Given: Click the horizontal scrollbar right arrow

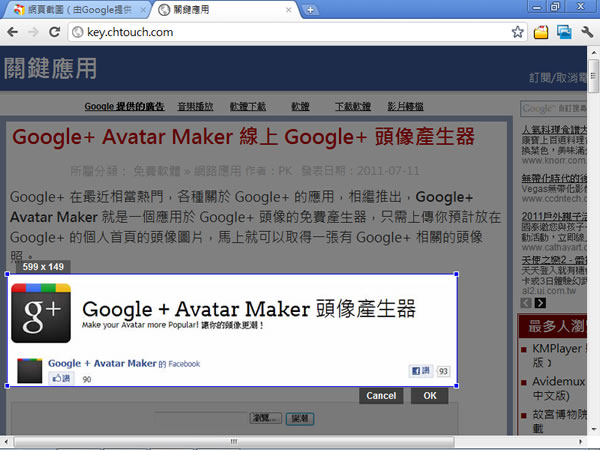Looking at the screenshot, I should (x=581, y=442).
